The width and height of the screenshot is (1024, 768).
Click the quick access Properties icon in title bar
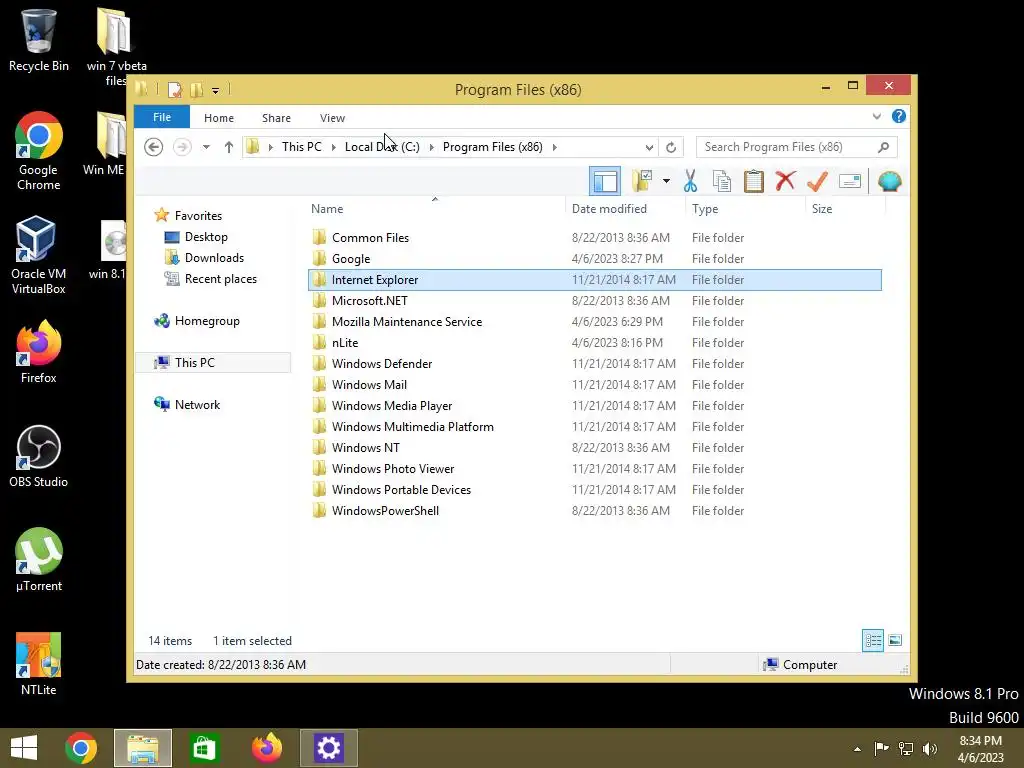(174, 89)
